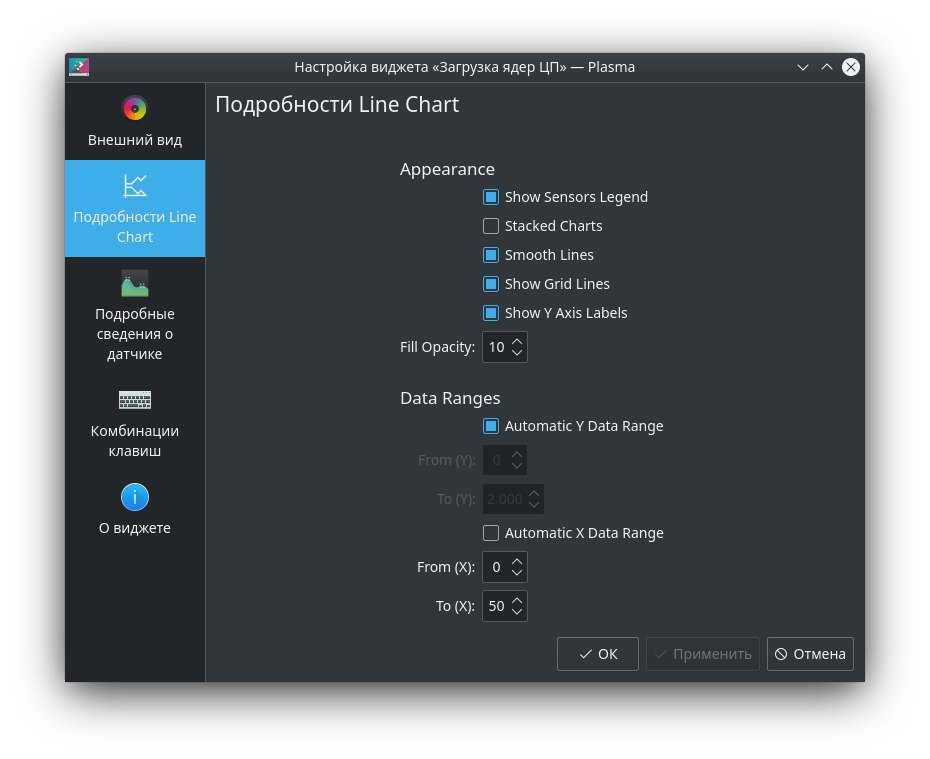Screen dimensions: 930x759
Task: Select the line chart icon in sidebar
Action: click(135, 186)
